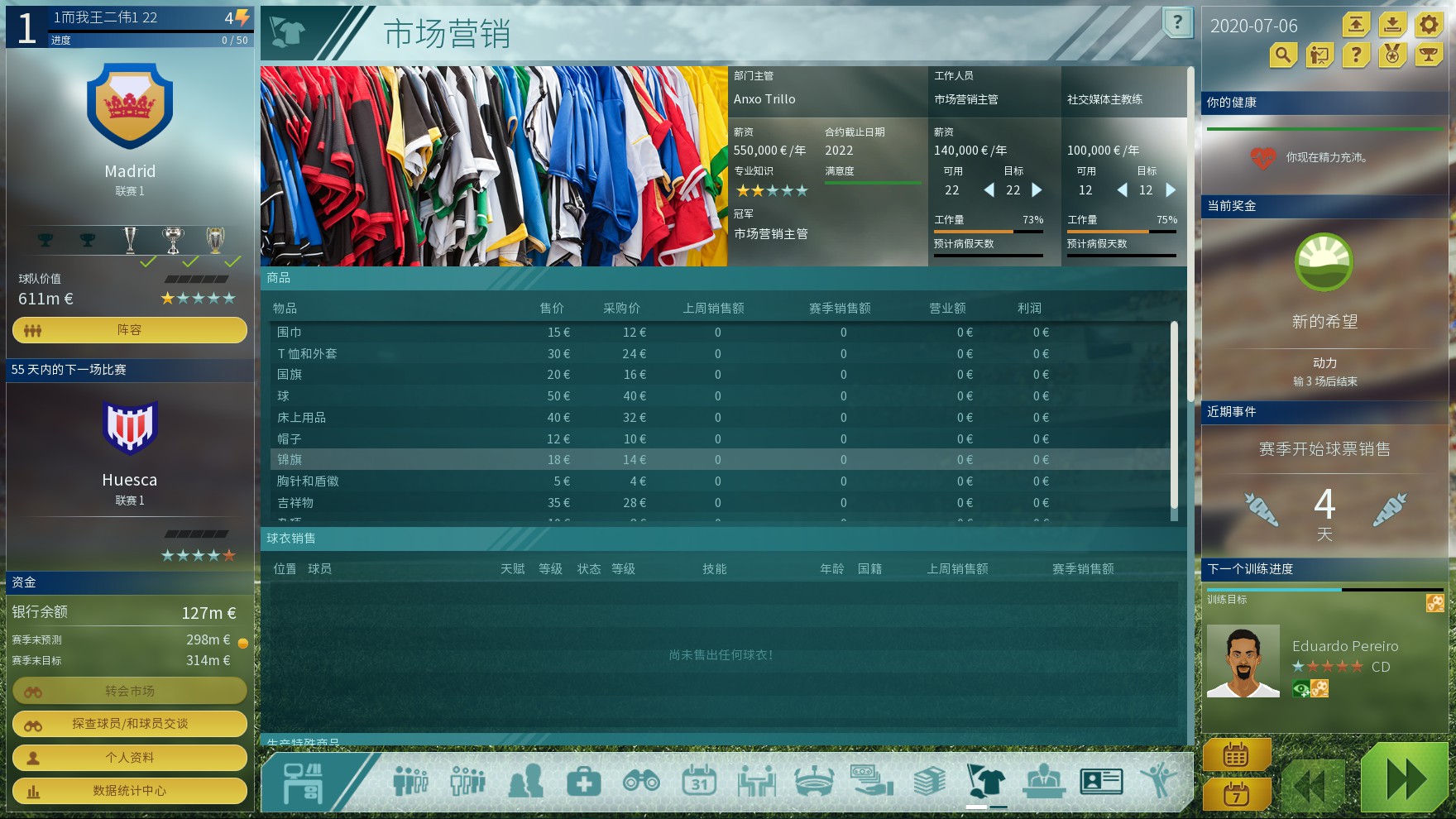Open the medal achievements icon
Viewport: 1456px width, 819px height.
tap(1392, 55)
